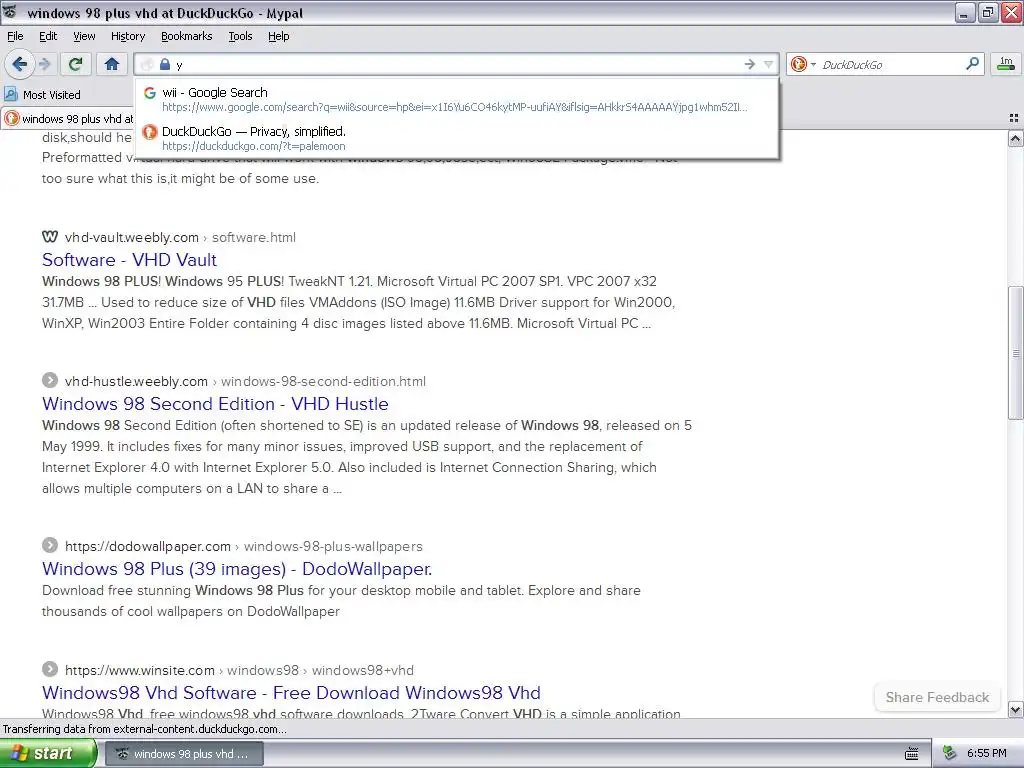Open the Most Visited bookmarks folder
The height and width of the screenshot is (768, 1024).
click(42, 95)
